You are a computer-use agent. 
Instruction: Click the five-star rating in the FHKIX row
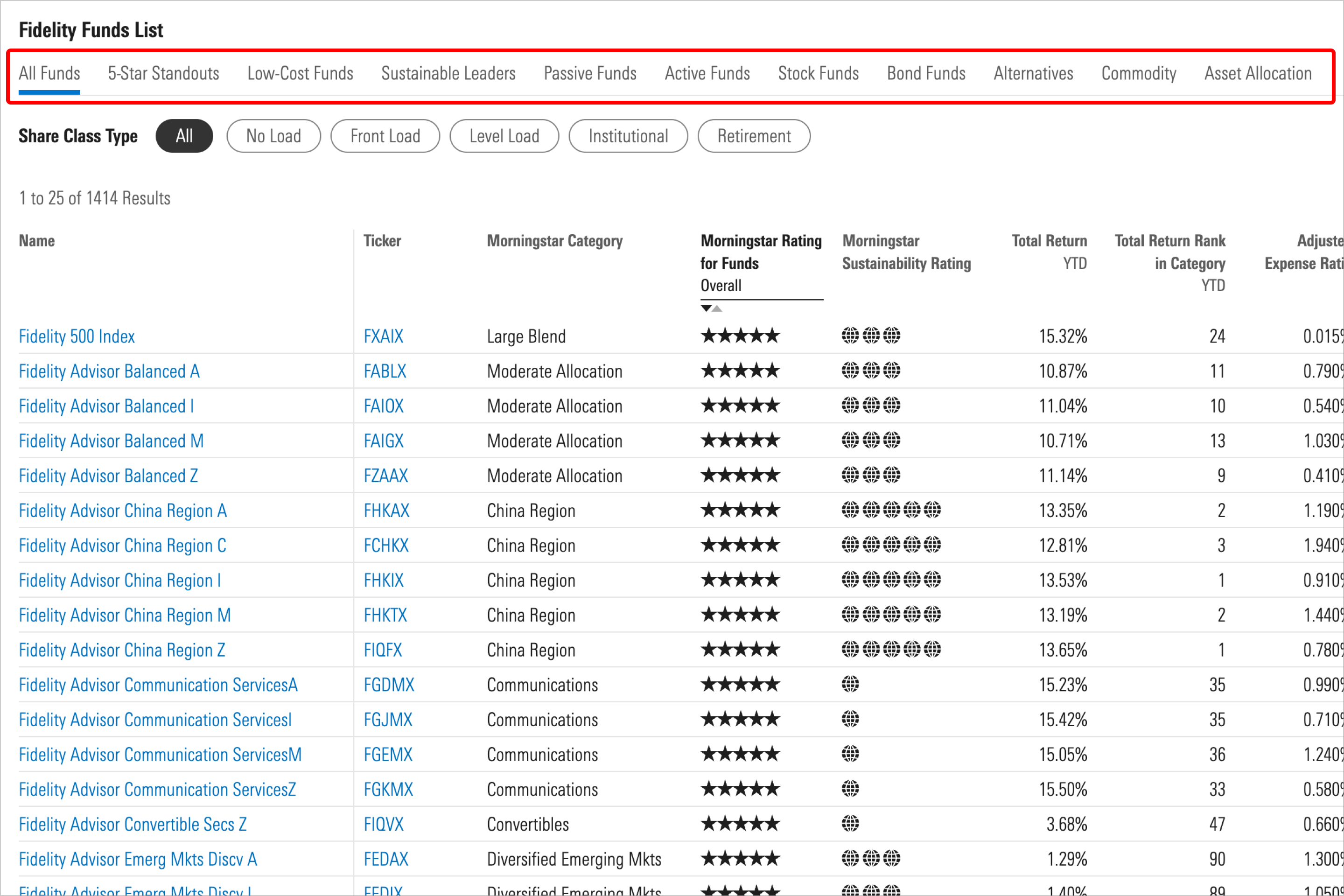click(741, 580)
